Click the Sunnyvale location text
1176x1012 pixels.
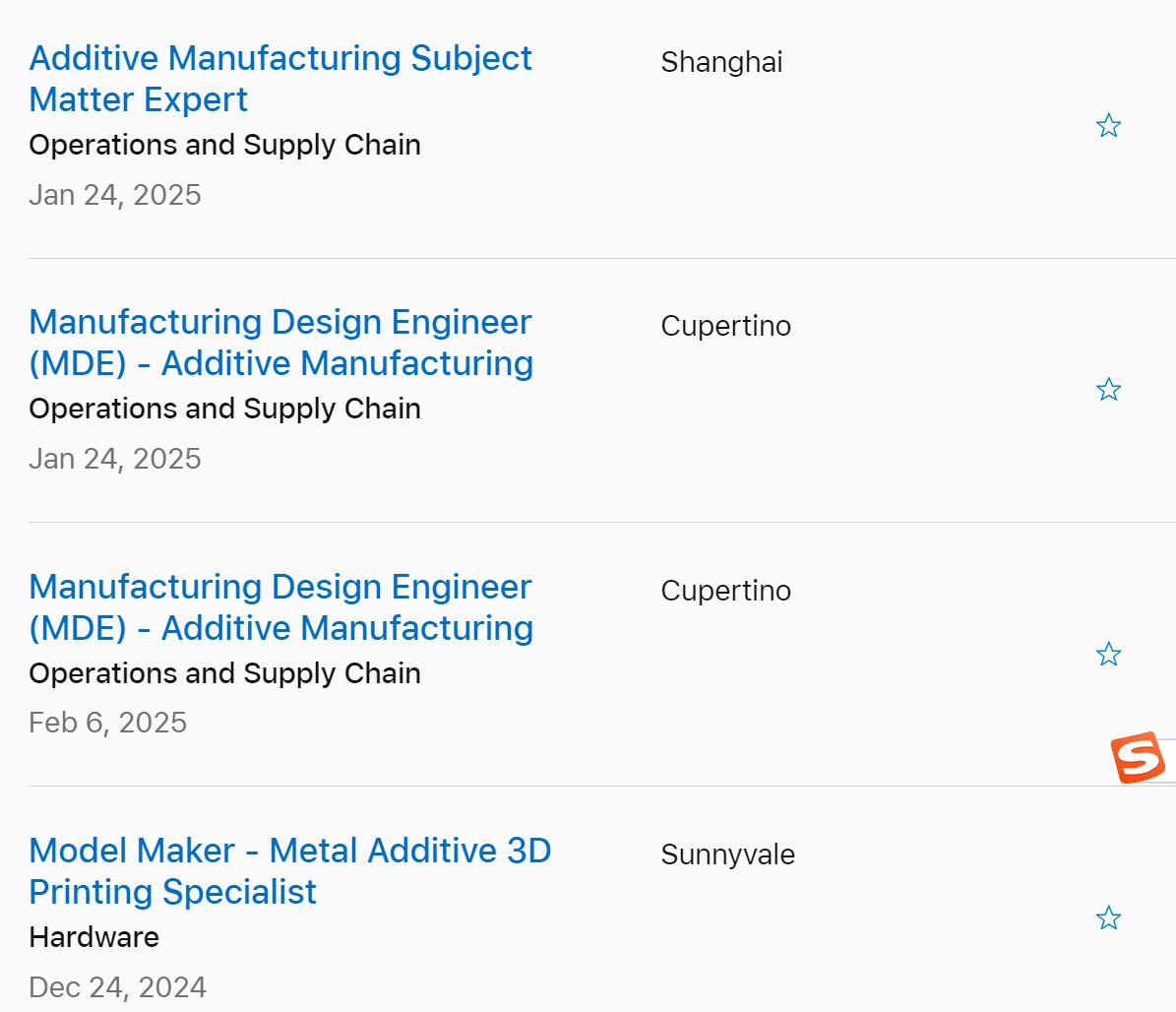[x=727, y=854]
